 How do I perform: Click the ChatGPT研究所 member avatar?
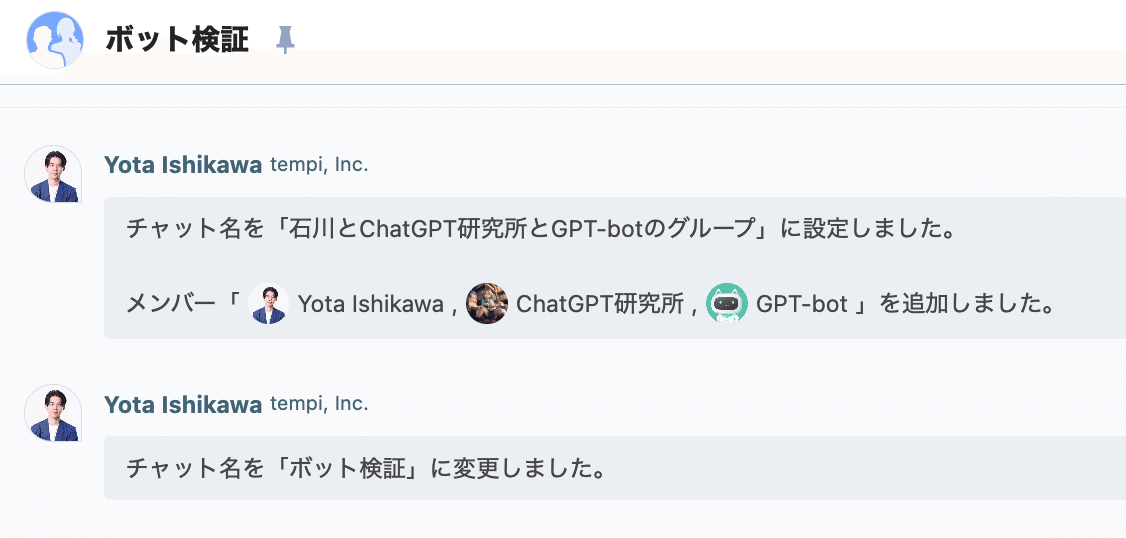487,304
